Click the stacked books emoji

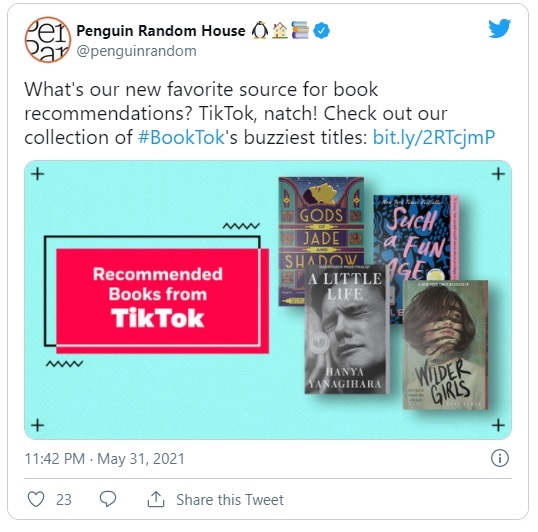[x=300, y=30]
